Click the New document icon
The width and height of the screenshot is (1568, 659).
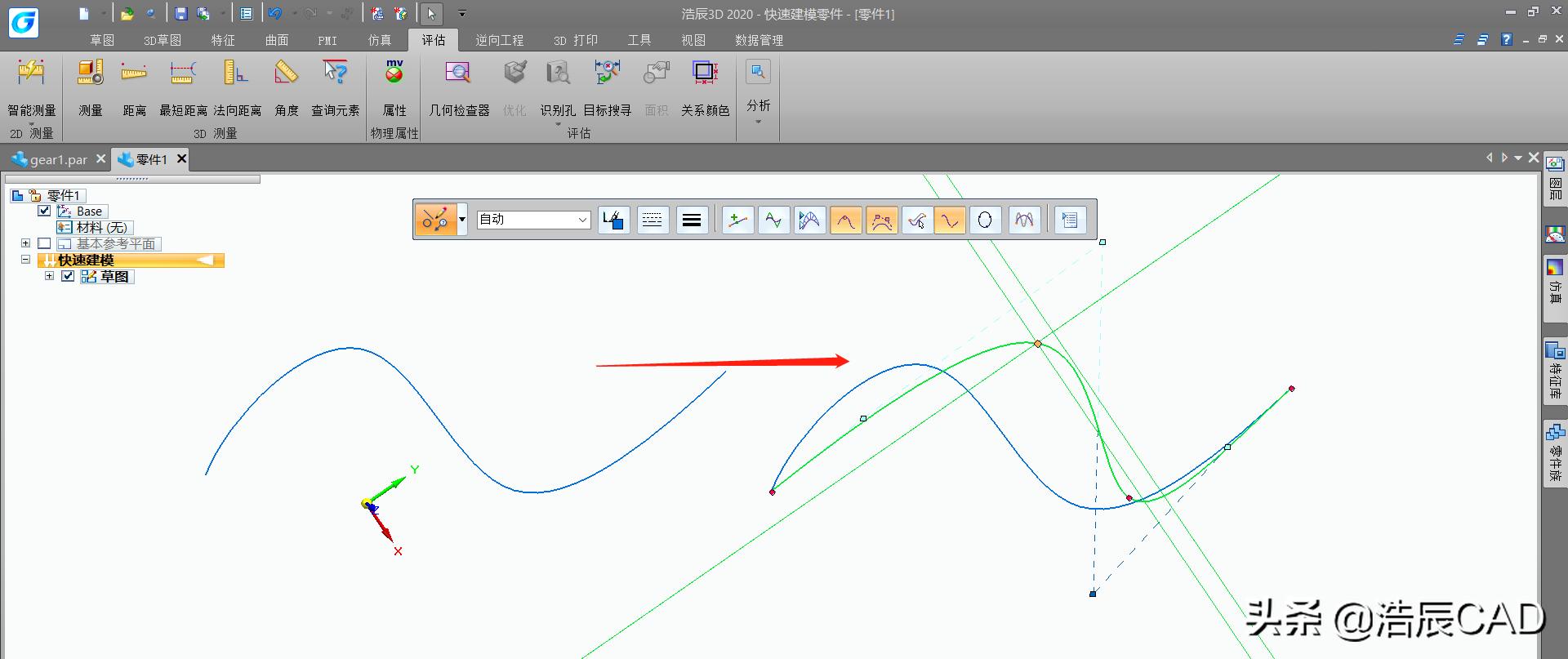coord(83,14)
